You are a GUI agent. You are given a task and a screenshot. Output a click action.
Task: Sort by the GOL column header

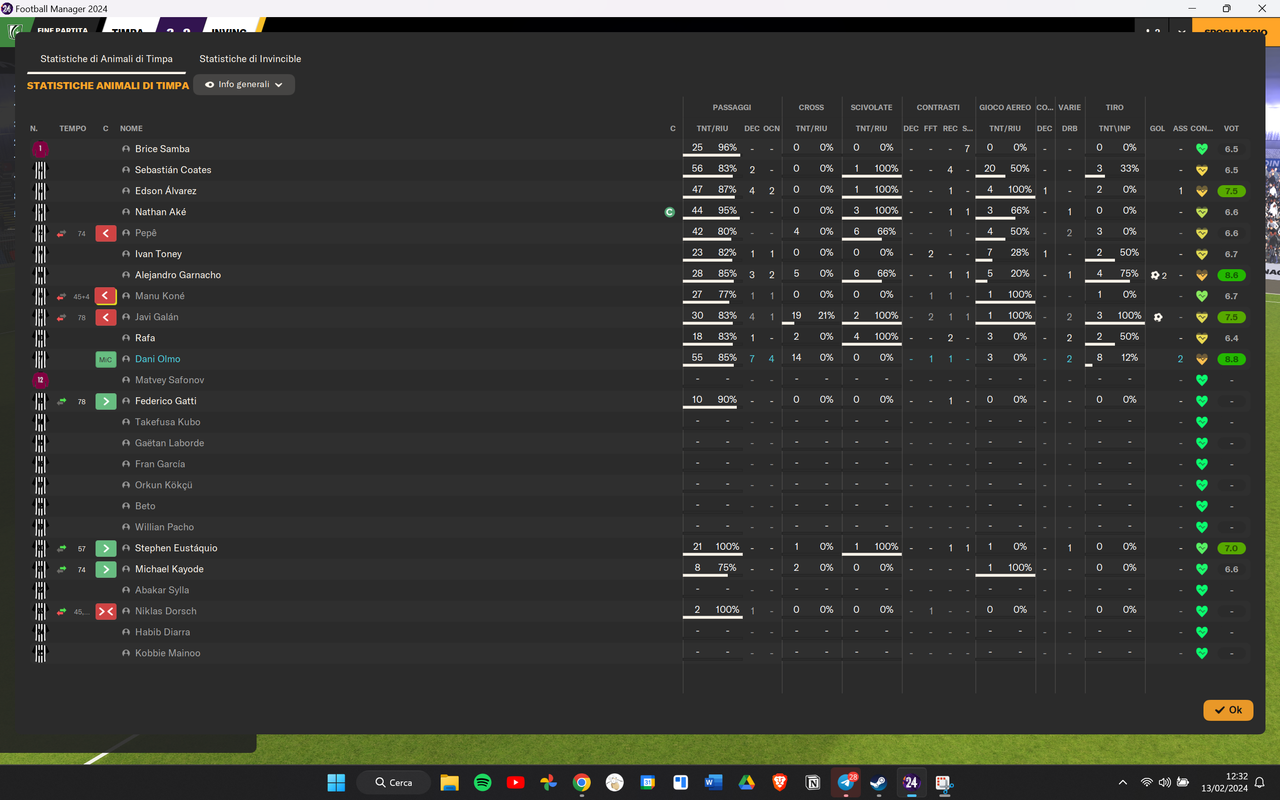click(x=1158, y=129)
